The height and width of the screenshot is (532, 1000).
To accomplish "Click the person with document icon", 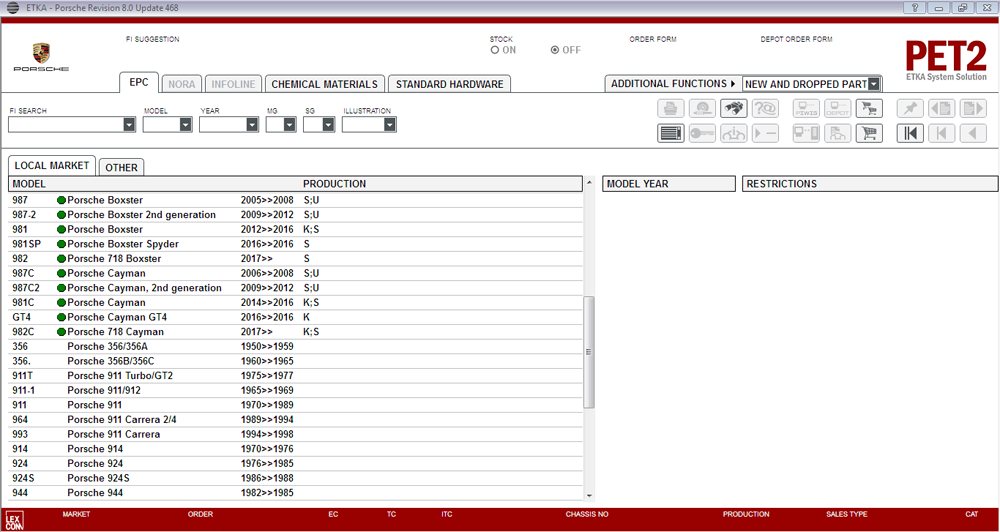I will (837, 133).
